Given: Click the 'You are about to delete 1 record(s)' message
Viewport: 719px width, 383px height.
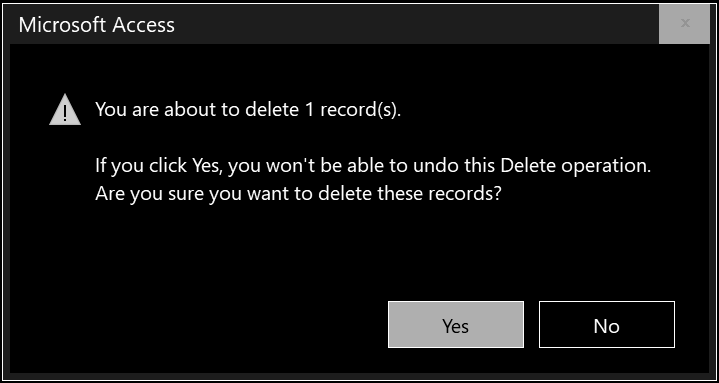Looking at the screenshot, I should pos(248,110).
